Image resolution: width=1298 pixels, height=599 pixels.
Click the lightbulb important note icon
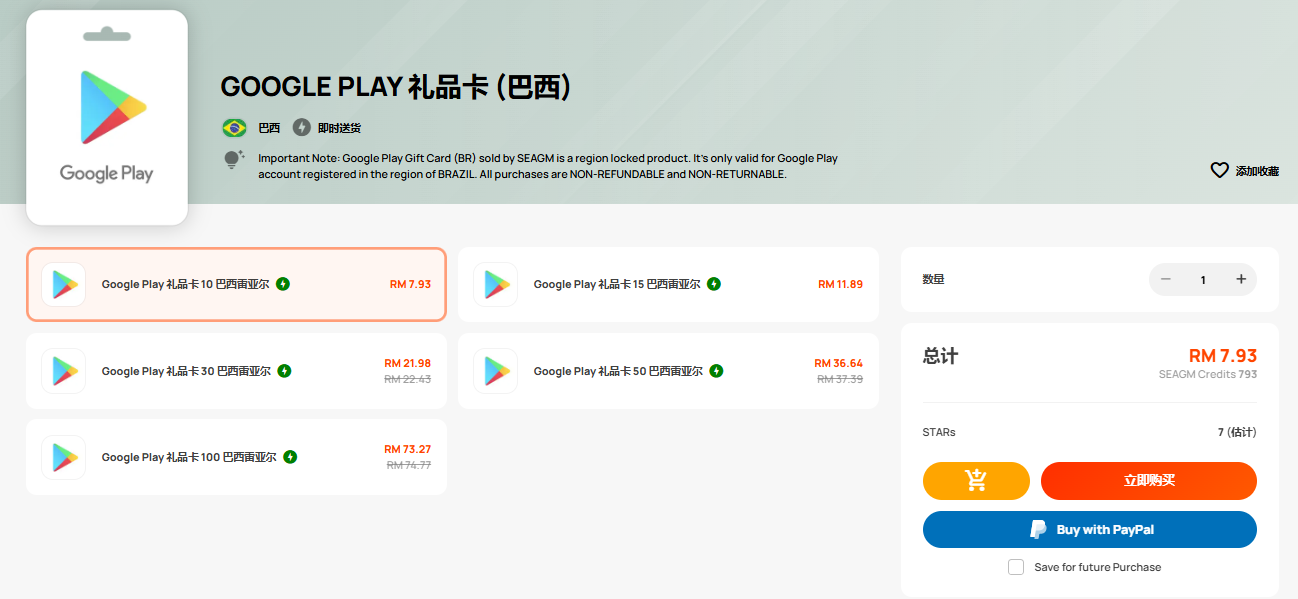(233, 159)
